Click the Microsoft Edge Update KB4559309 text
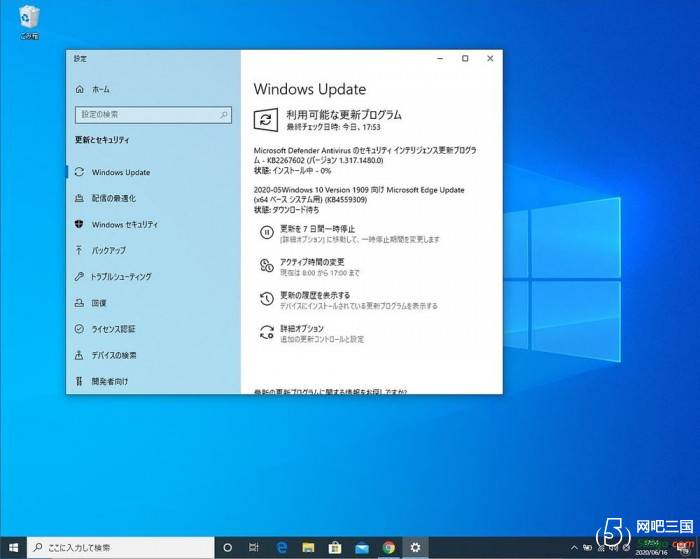 [x=359, y=195]
